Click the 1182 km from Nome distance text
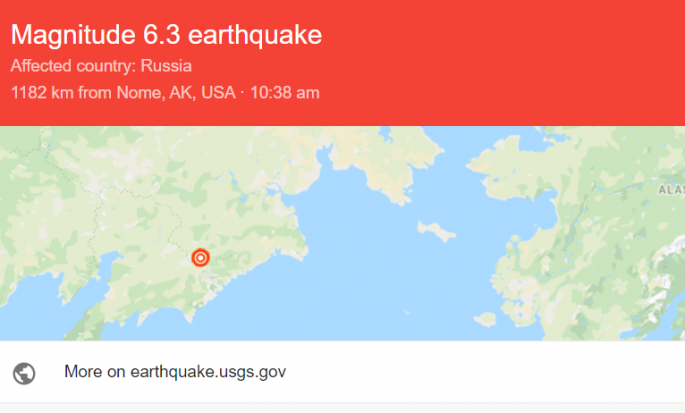The height and width of the screenshot is (413, 685). [122, 93]
